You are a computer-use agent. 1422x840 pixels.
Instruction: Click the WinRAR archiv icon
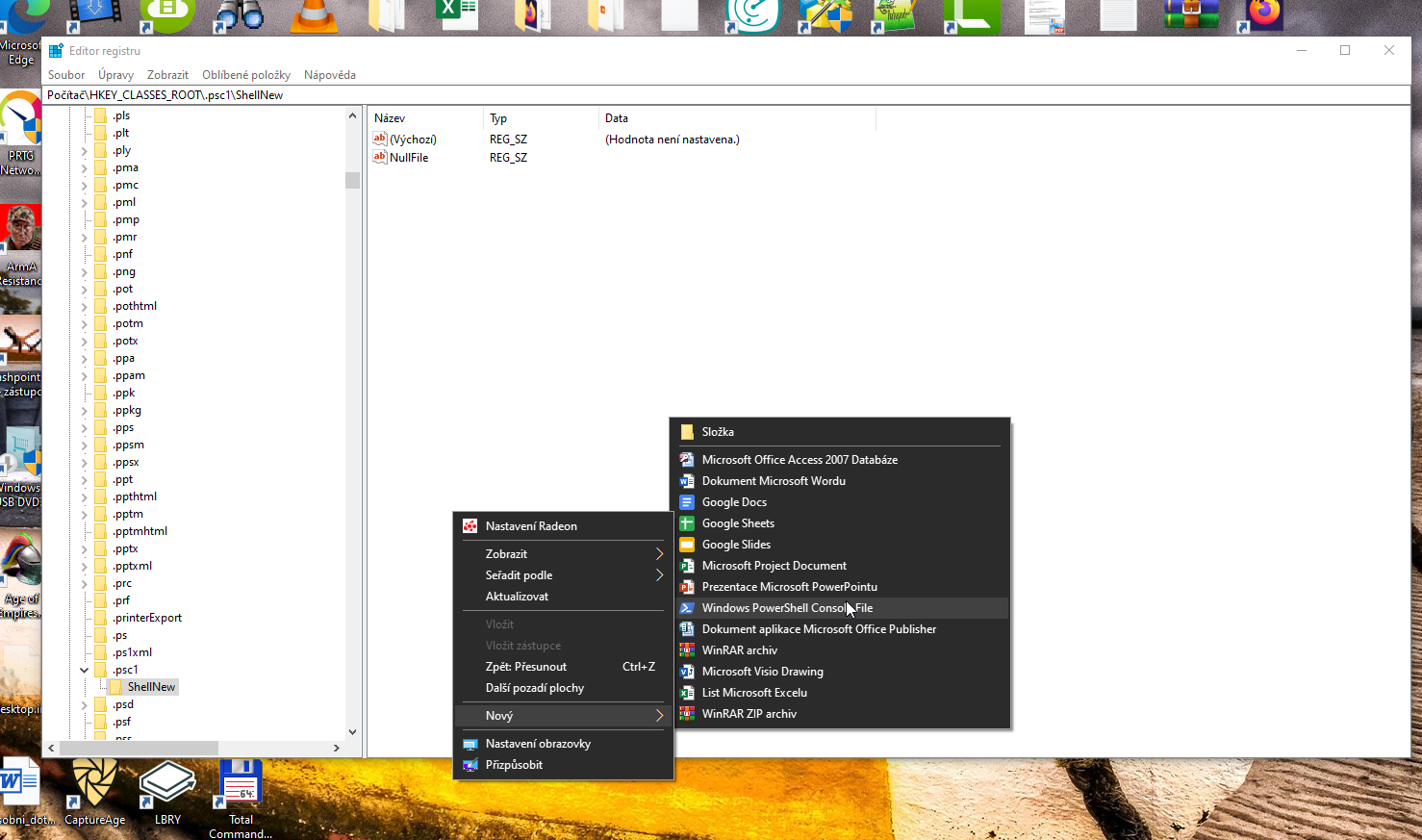[x=687, y=650]
